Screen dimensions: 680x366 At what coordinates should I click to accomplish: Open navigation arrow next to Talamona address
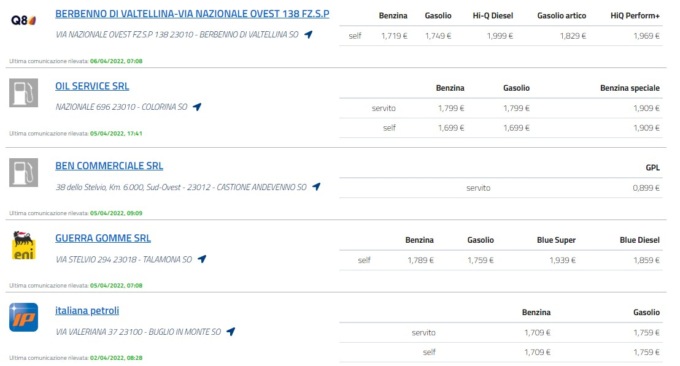pyautogui.click(x=202, y=259)
